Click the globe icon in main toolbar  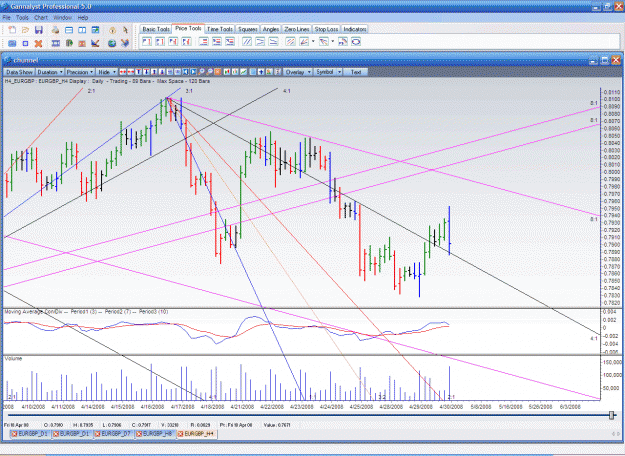(x=112, y=43)
